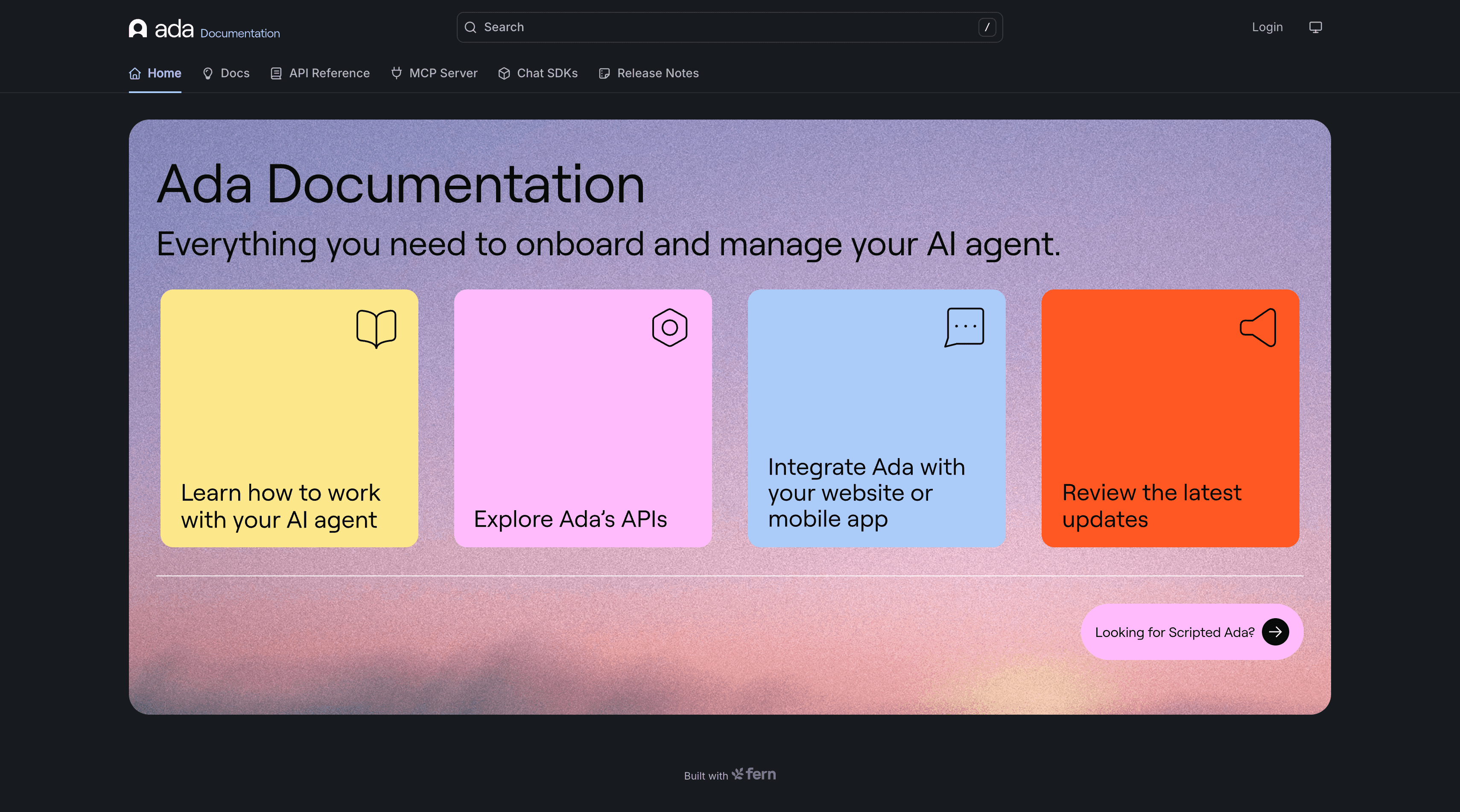Focus the Search input field
Image resolution: width=1460 pixels, height=812 pixels.
pos(730,27)
